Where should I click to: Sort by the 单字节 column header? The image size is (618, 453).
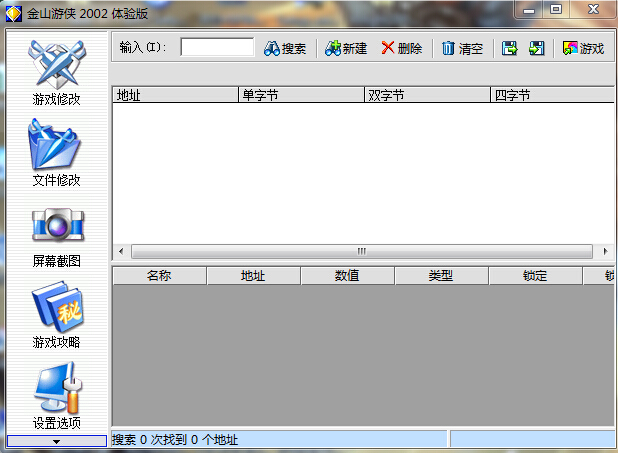302,95
